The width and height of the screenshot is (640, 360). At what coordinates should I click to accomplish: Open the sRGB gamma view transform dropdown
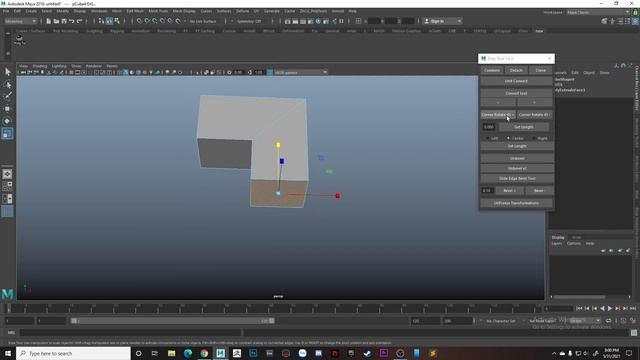pyautogui.click(x=300, y=72)
